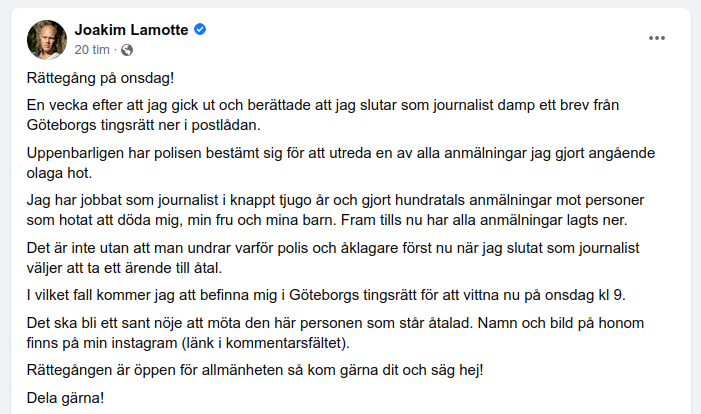Click the word 'instagram' in the post
701x414 pixels.
point(144,343)
